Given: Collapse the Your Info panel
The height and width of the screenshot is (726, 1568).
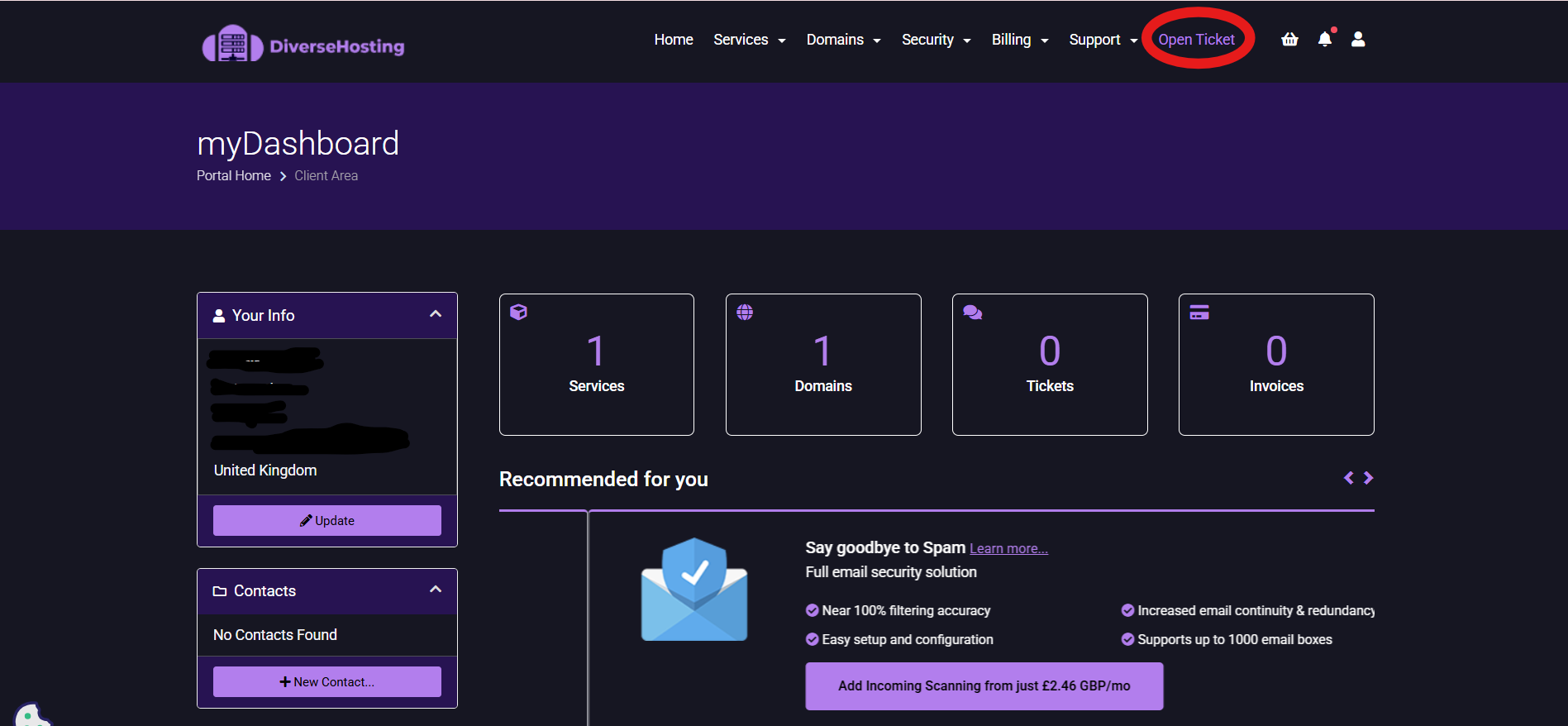Looking at the screenshot, I should coord(436,314).
